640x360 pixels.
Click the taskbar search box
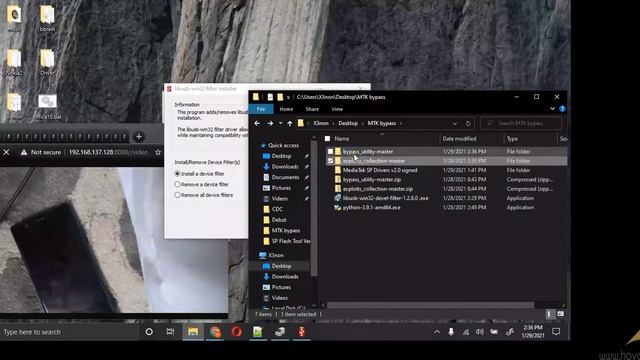pyautogui.click(x=69, y=332)
